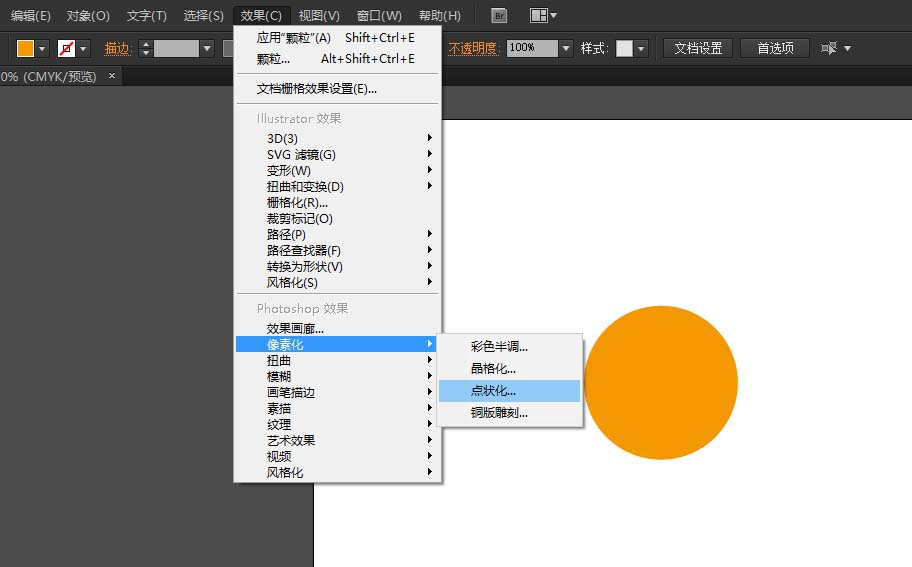
Task: Choose 裁剪标记(O) effect
Action: pyautogui.click(x=337, y=219)
